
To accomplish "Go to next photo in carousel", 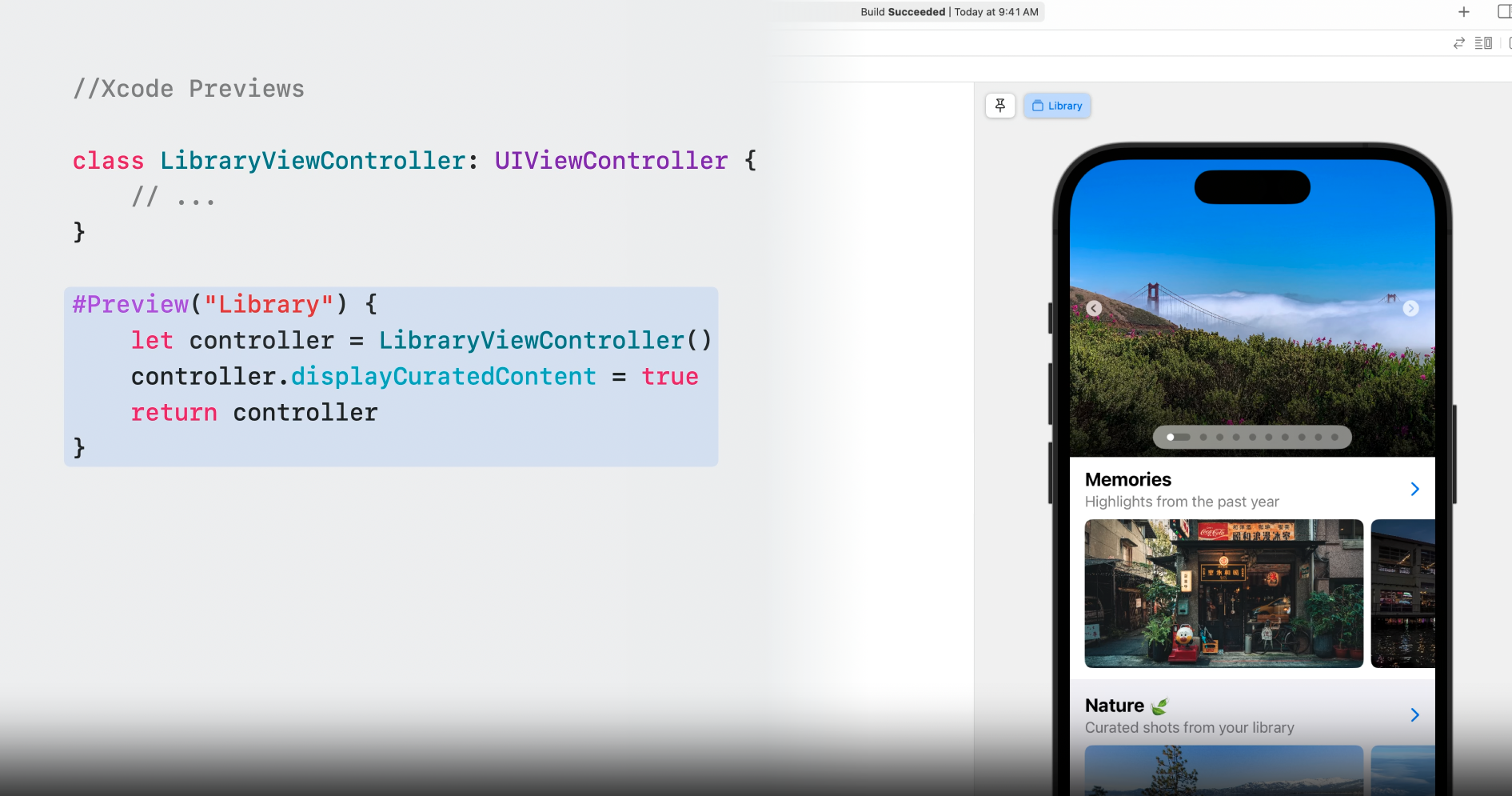I will (x=1410, y=309).
